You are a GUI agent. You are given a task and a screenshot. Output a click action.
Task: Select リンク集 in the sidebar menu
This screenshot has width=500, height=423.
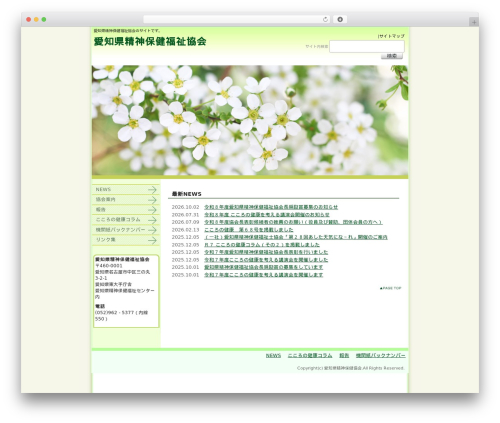click(126, 240)
